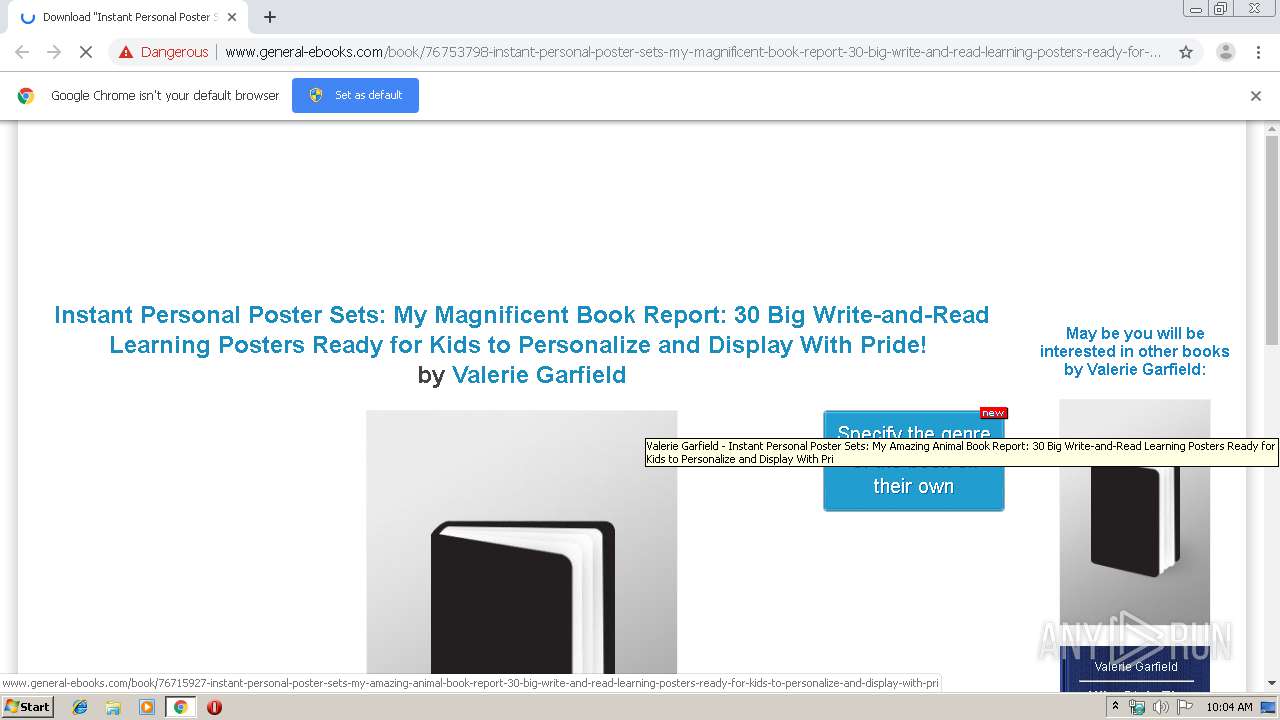The image size is (1280, 720).
Task: Click the Specify the genre blue button
Action: (x=913, y=460)
